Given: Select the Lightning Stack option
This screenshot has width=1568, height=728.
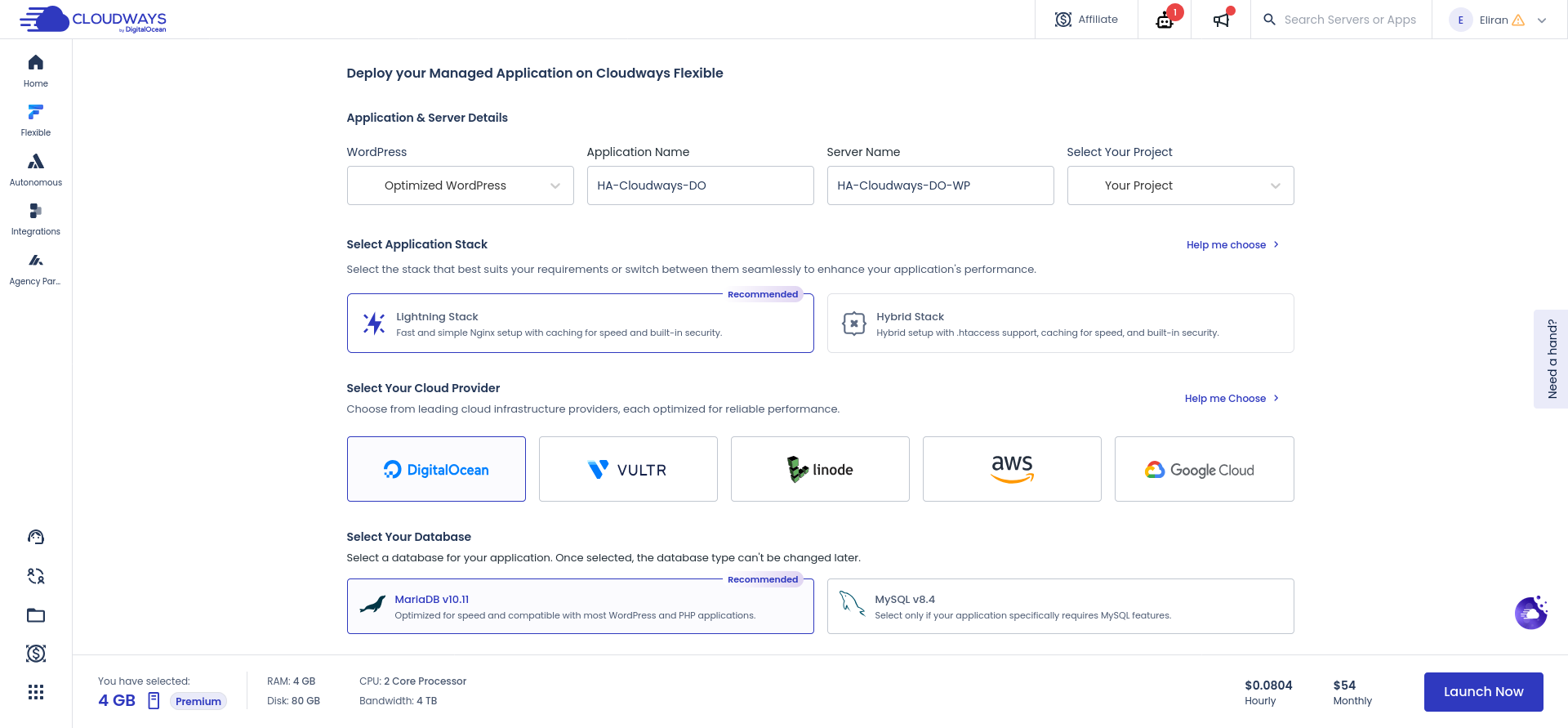Looking at the screenshot, I should [581, 324].
